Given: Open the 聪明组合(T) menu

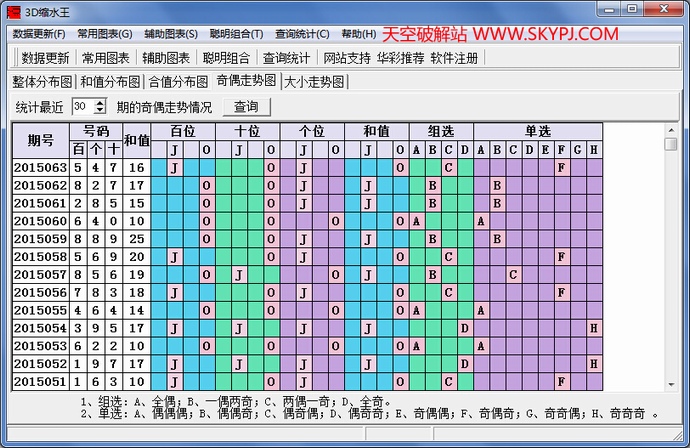Looking at the screenshot, I should (236, 34).
